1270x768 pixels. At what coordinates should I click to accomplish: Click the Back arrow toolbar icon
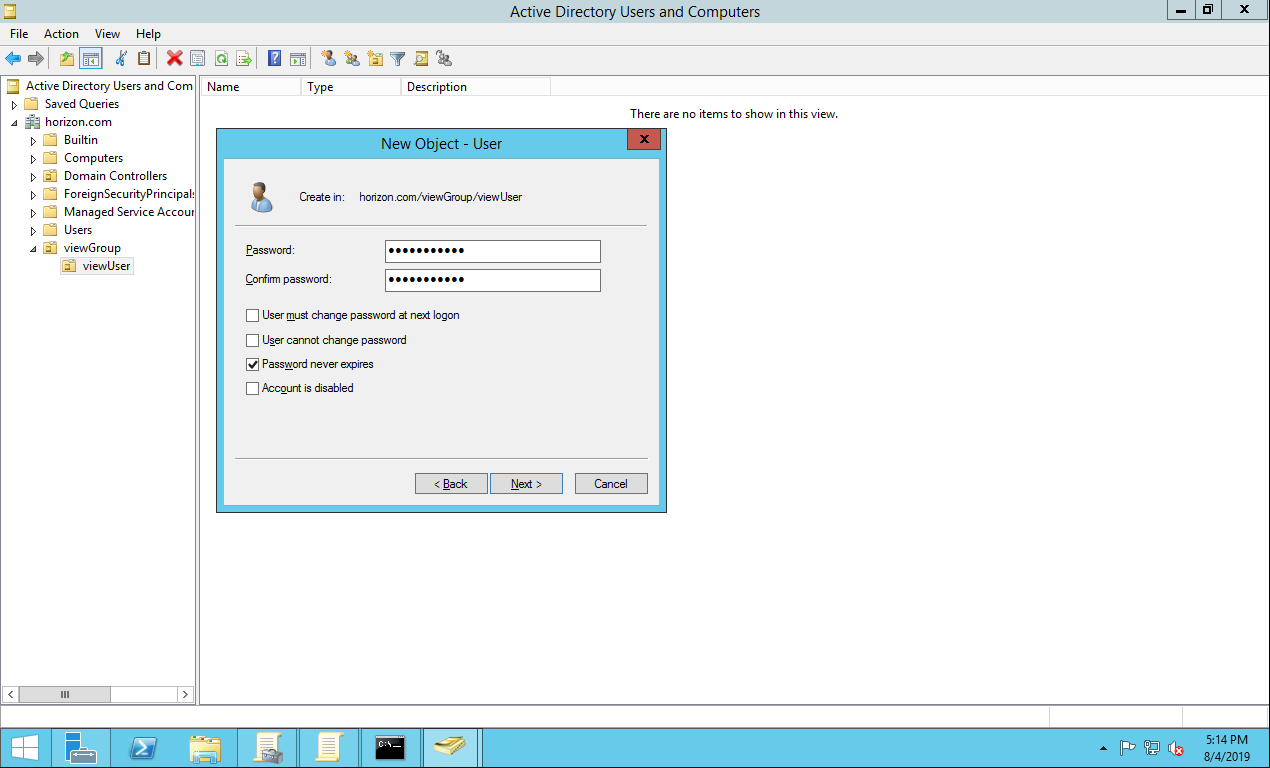tap(13, 59)
